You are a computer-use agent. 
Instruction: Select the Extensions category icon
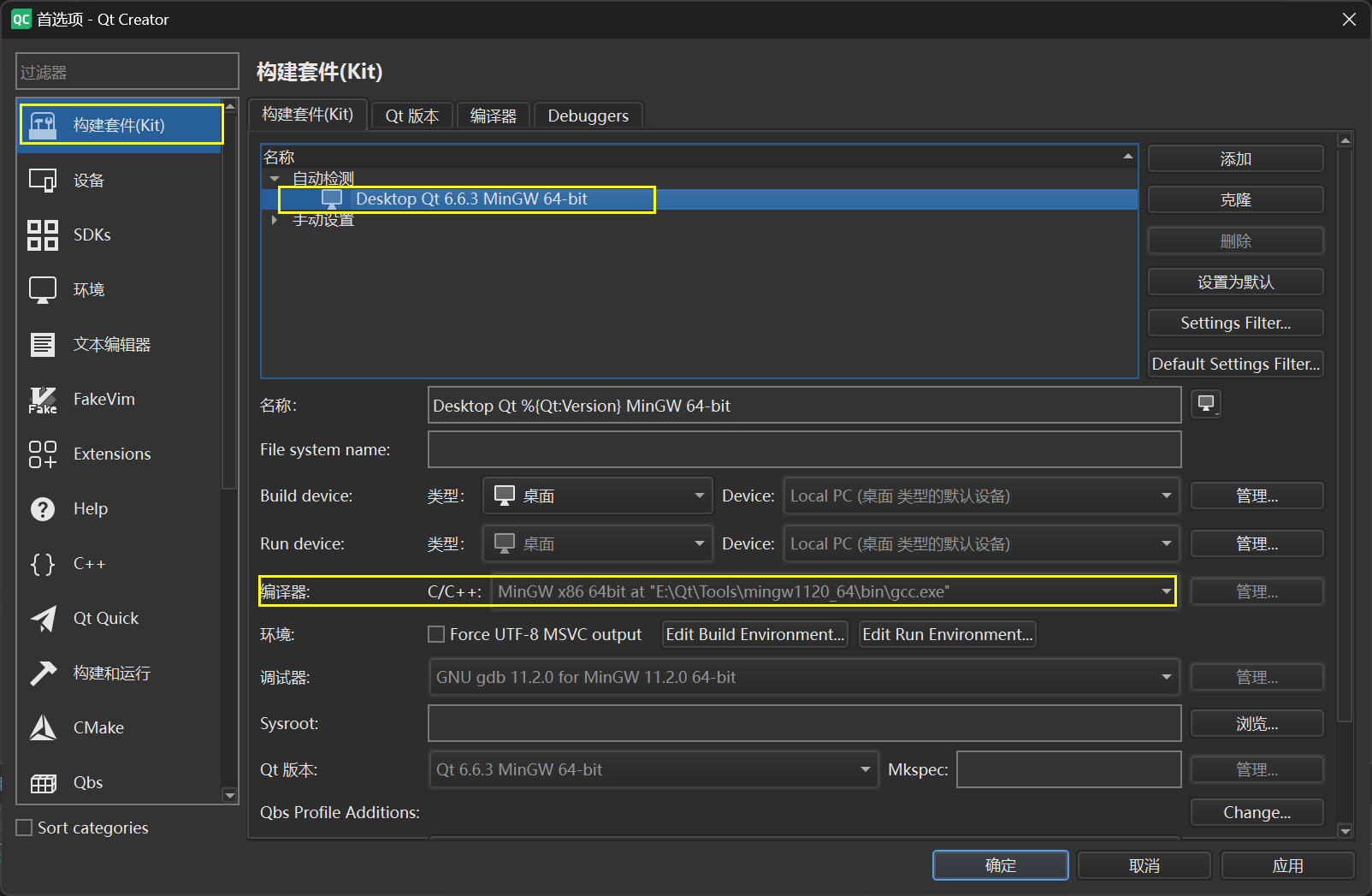point(43,454)
